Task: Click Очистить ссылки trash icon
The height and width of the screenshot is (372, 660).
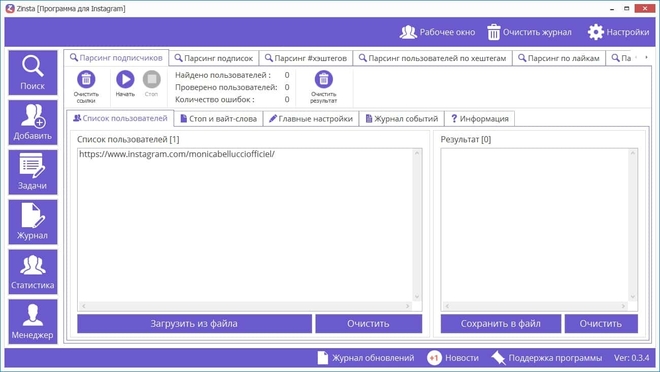Action: point(86,79)
